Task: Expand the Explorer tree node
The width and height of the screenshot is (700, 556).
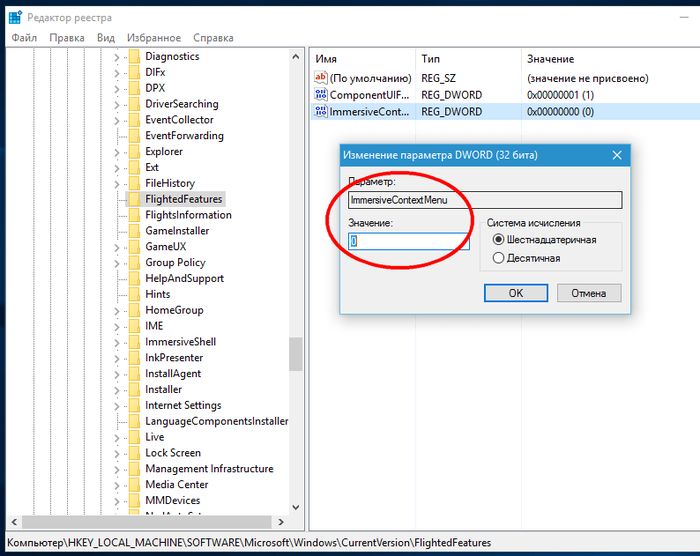Action: 117,152
